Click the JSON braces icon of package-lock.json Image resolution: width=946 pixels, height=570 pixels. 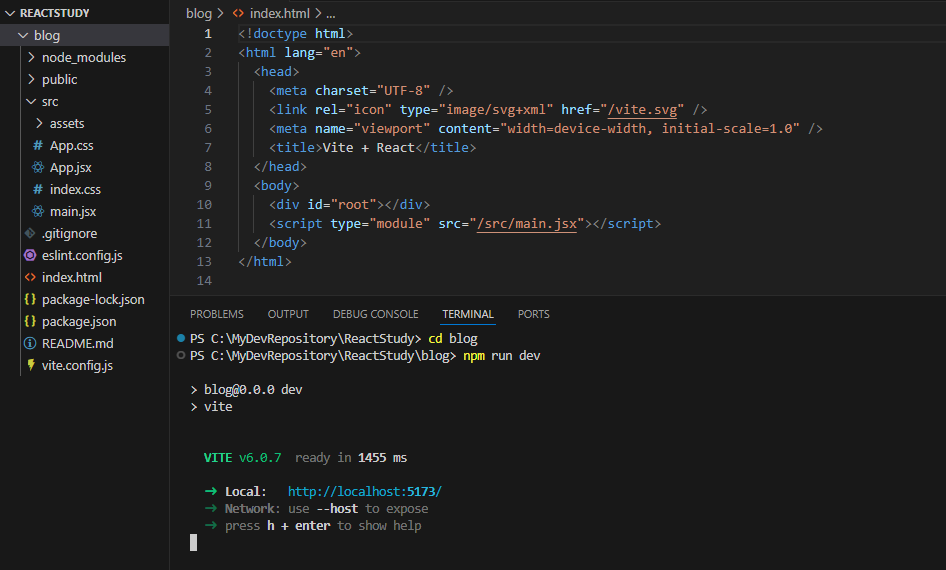30,299
